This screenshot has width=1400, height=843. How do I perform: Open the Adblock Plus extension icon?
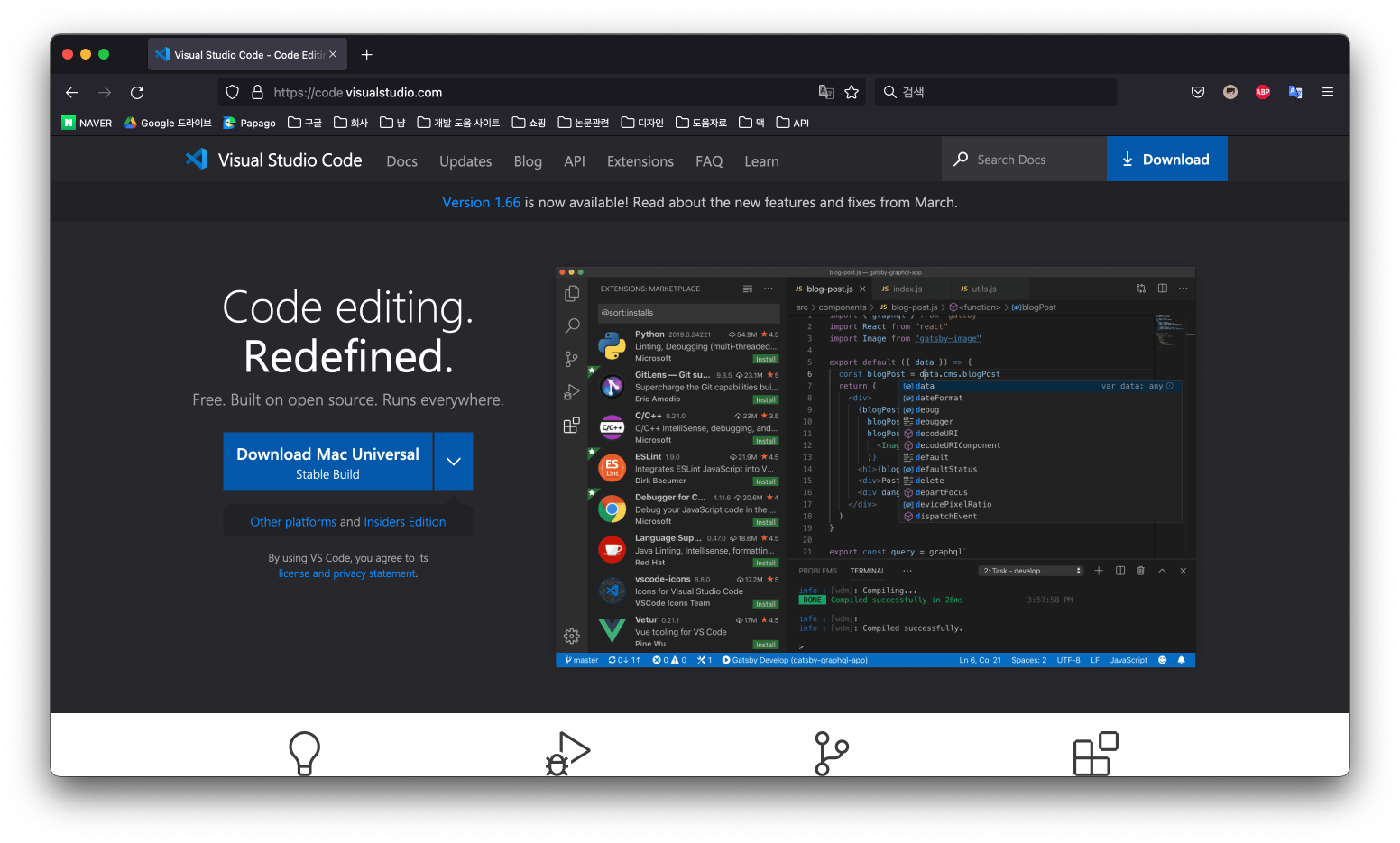[1263, 92]
